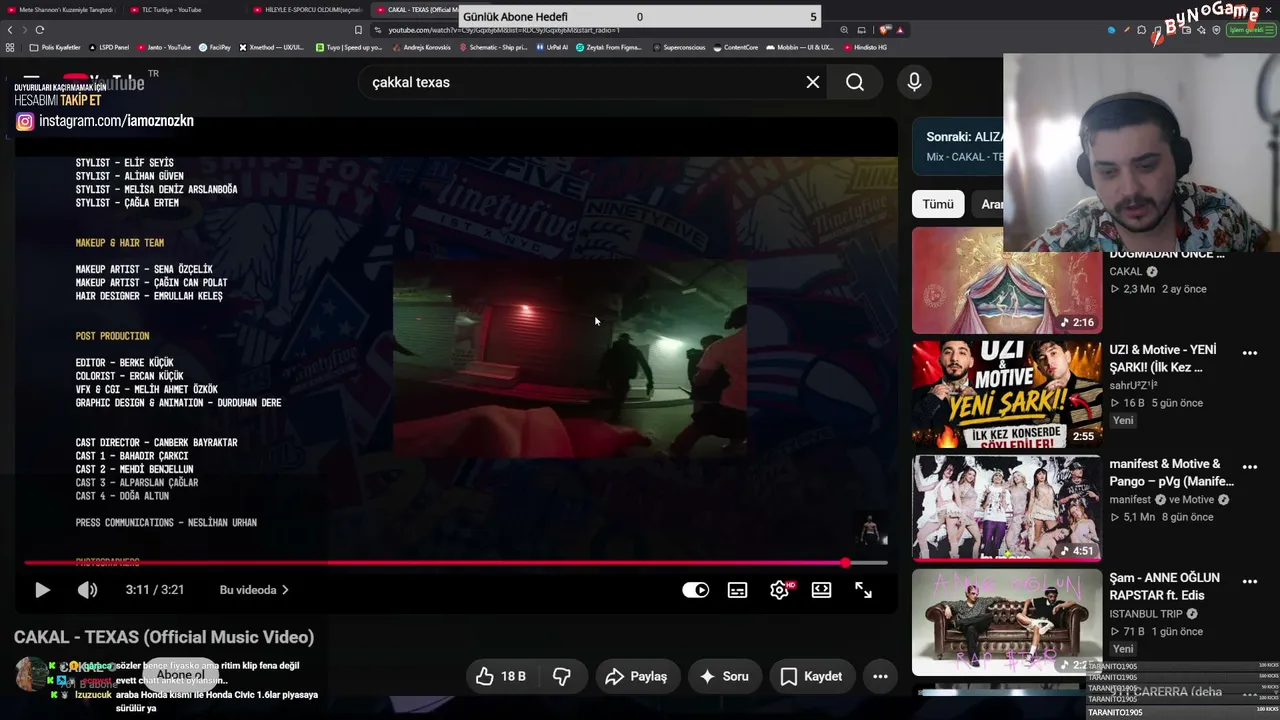Mute the video using the speaker icon

(x=88, y=590)
